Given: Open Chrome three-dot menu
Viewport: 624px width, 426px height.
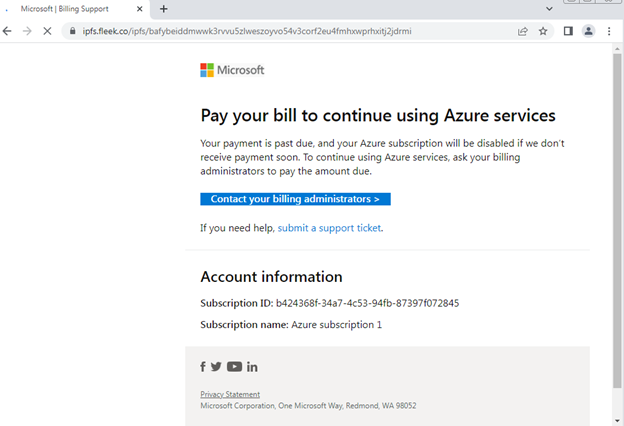Looking at the screenshot, I should tap(611, 31).
